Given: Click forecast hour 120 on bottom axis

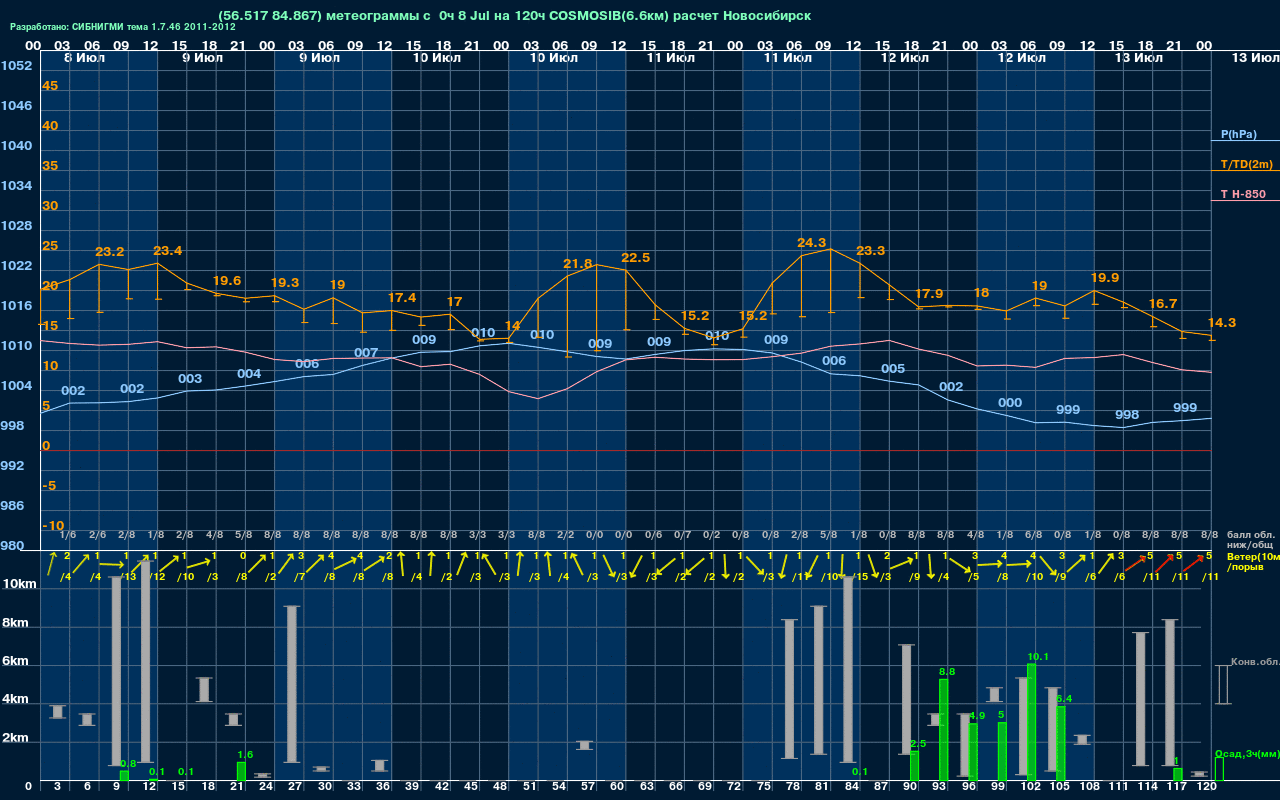Looking at the screenshot, I should pyautogui.click(x=1206, y=788).
